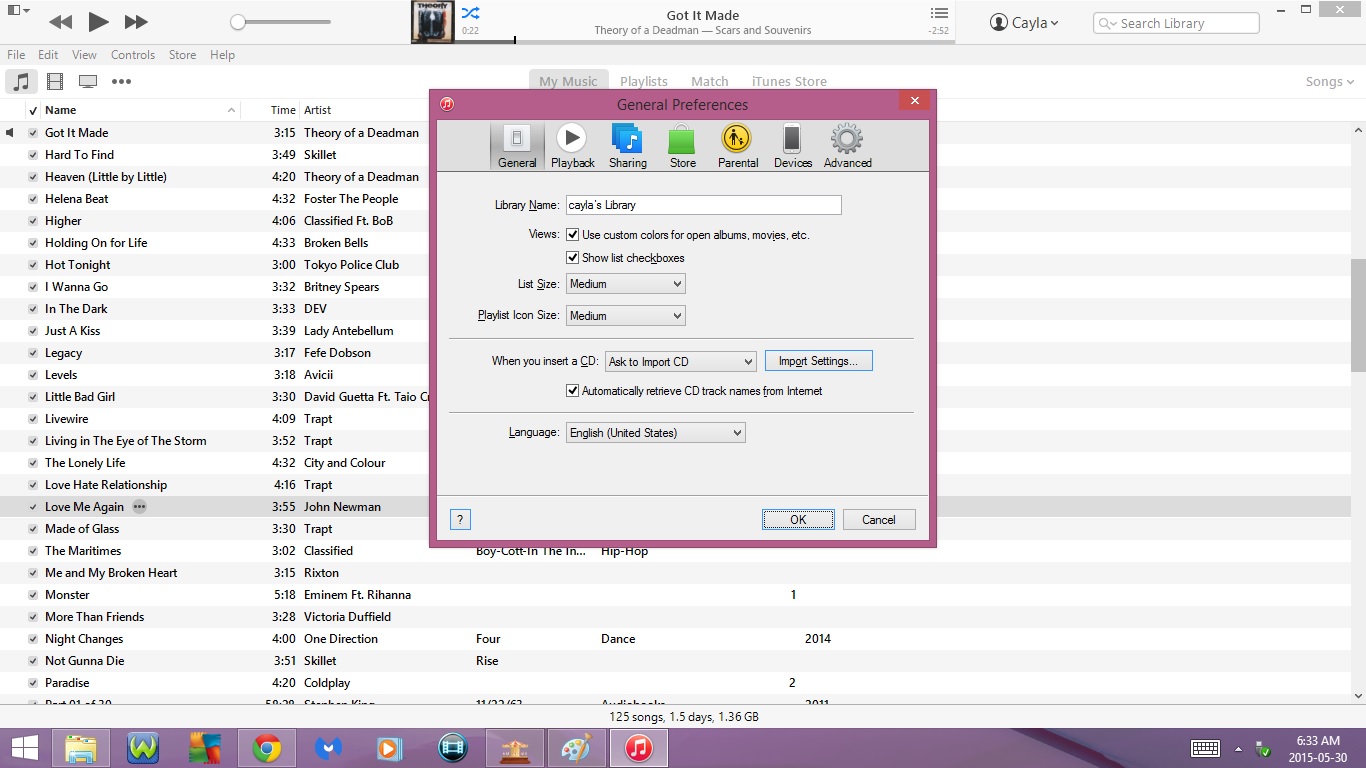Click the iTunes play button

pos(98,22)
